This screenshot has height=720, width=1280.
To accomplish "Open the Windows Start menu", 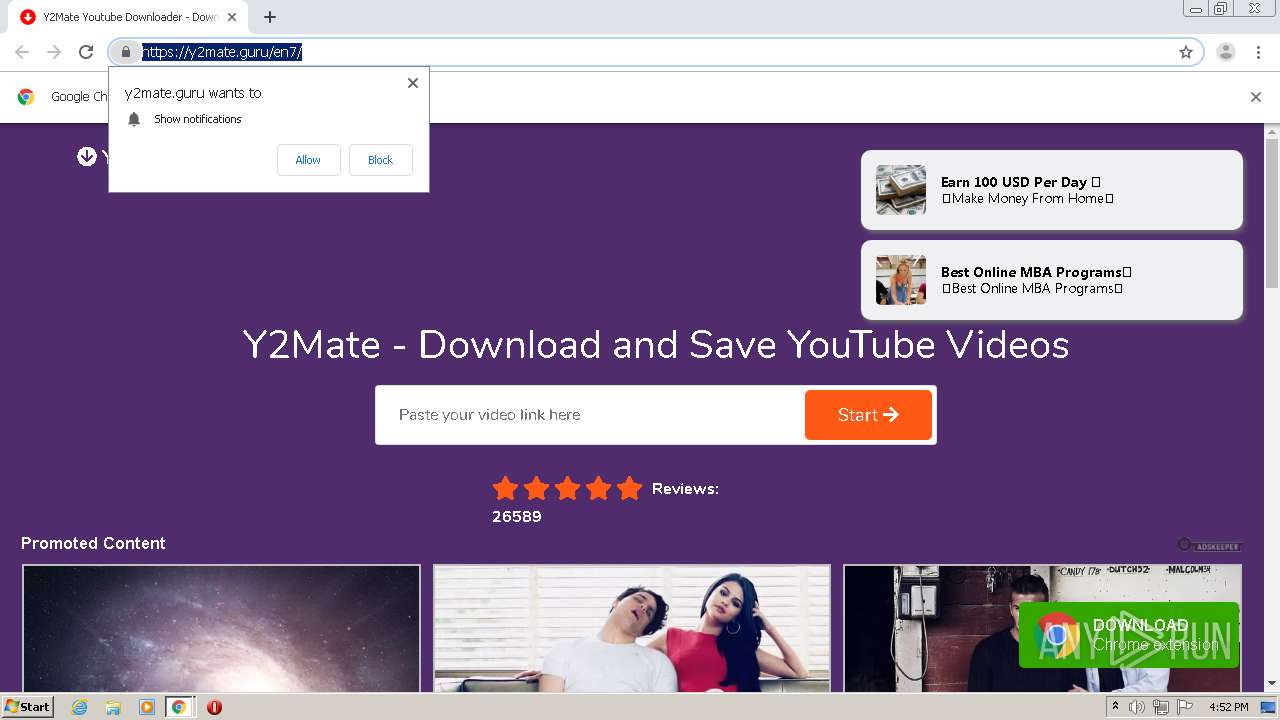I will 28,707.
